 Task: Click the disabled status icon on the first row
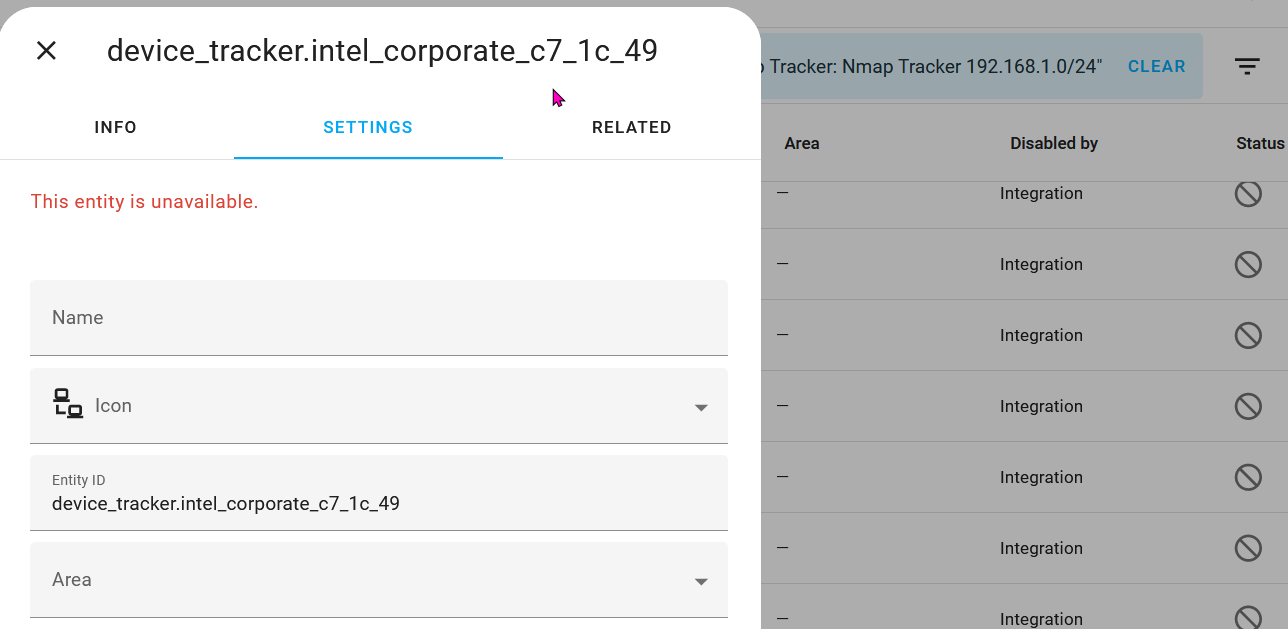[x=1248, y=194]
